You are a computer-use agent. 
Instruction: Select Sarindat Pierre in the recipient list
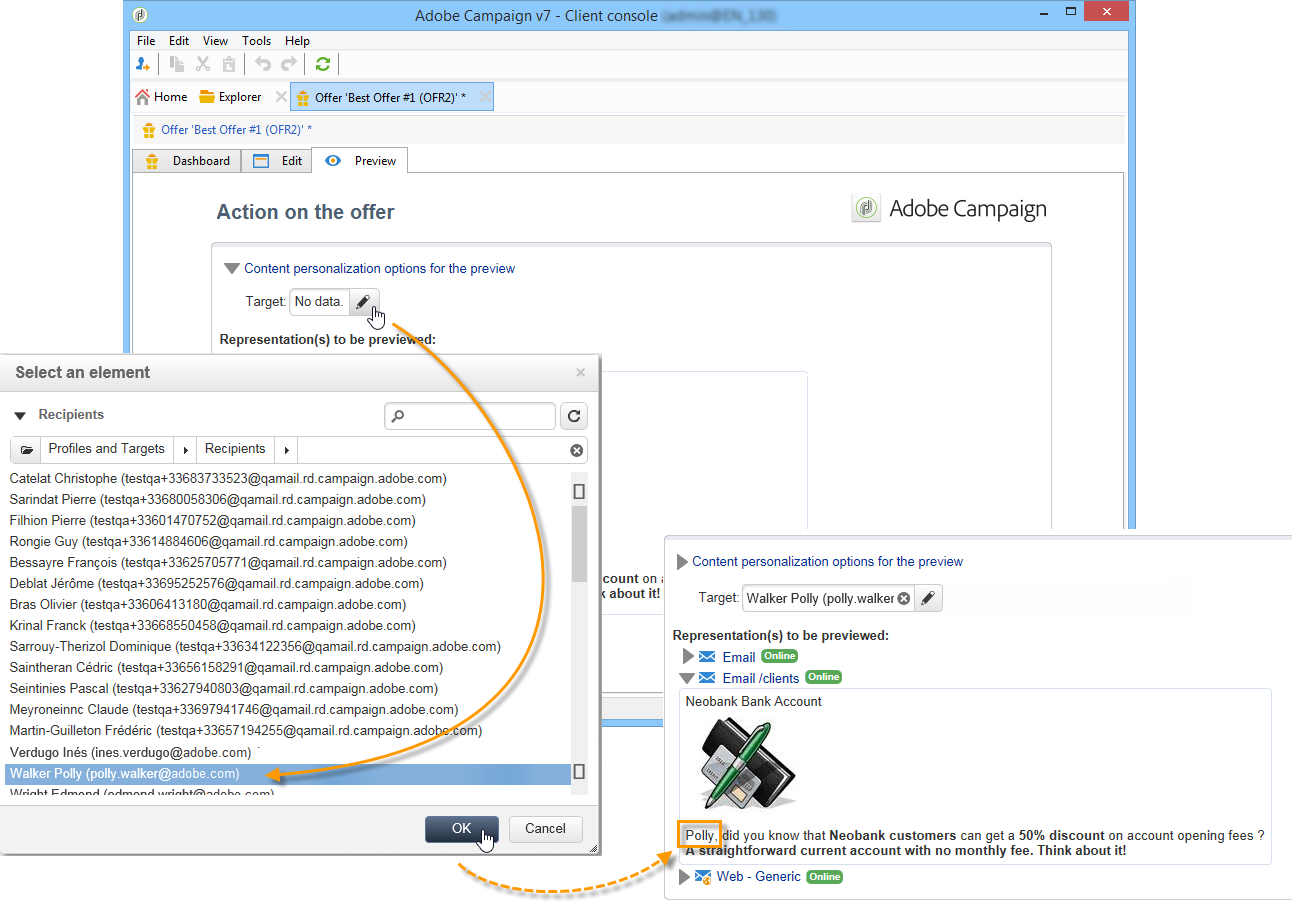[218, 499]
